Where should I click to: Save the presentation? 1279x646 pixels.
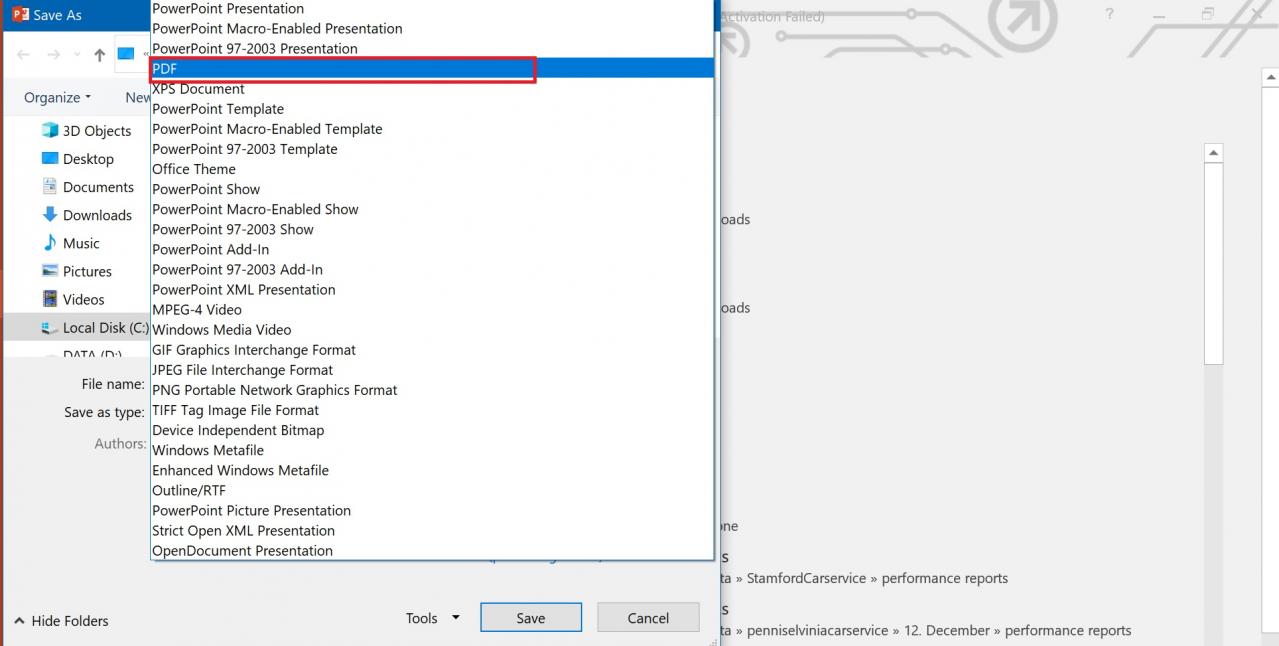[531, 617]
